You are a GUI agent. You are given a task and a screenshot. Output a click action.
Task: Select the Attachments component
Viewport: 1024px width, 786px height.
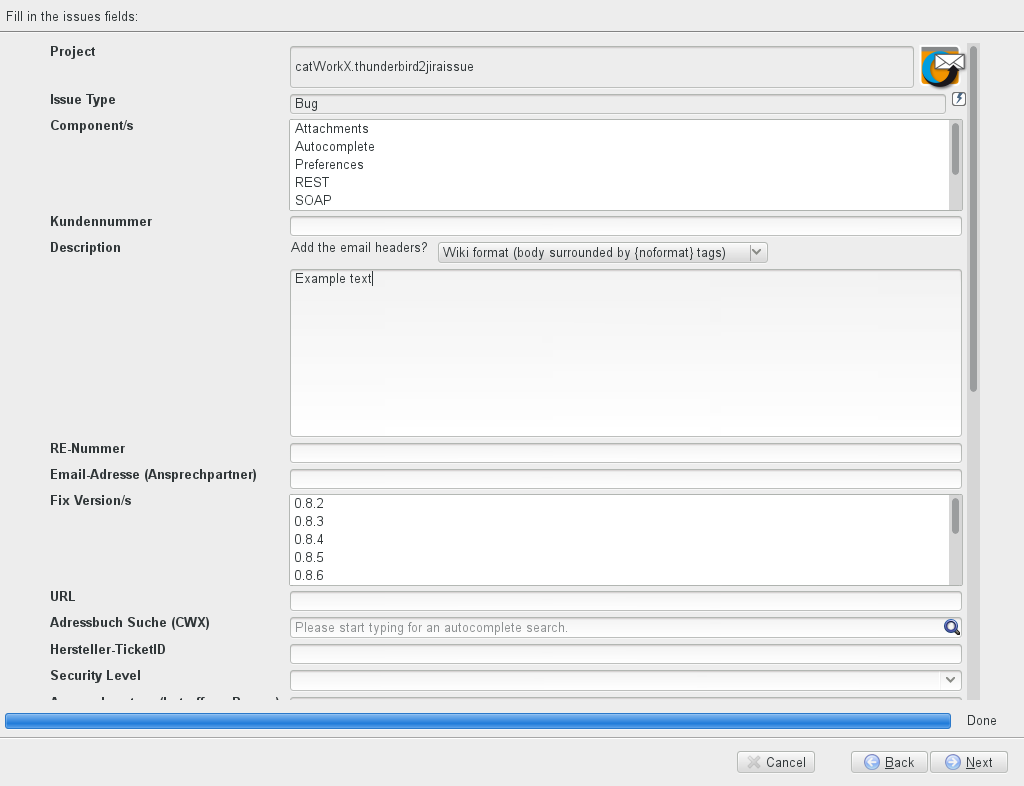[x=332, y=129]
